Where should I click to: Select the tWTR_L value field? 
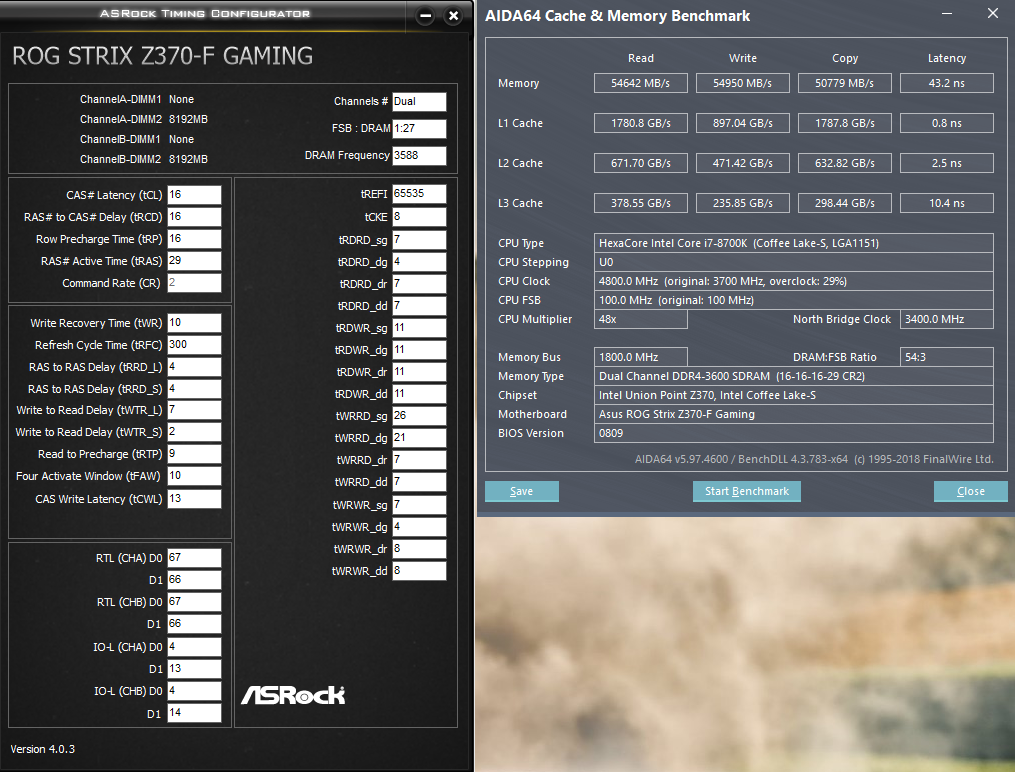(x=194, y=410)
